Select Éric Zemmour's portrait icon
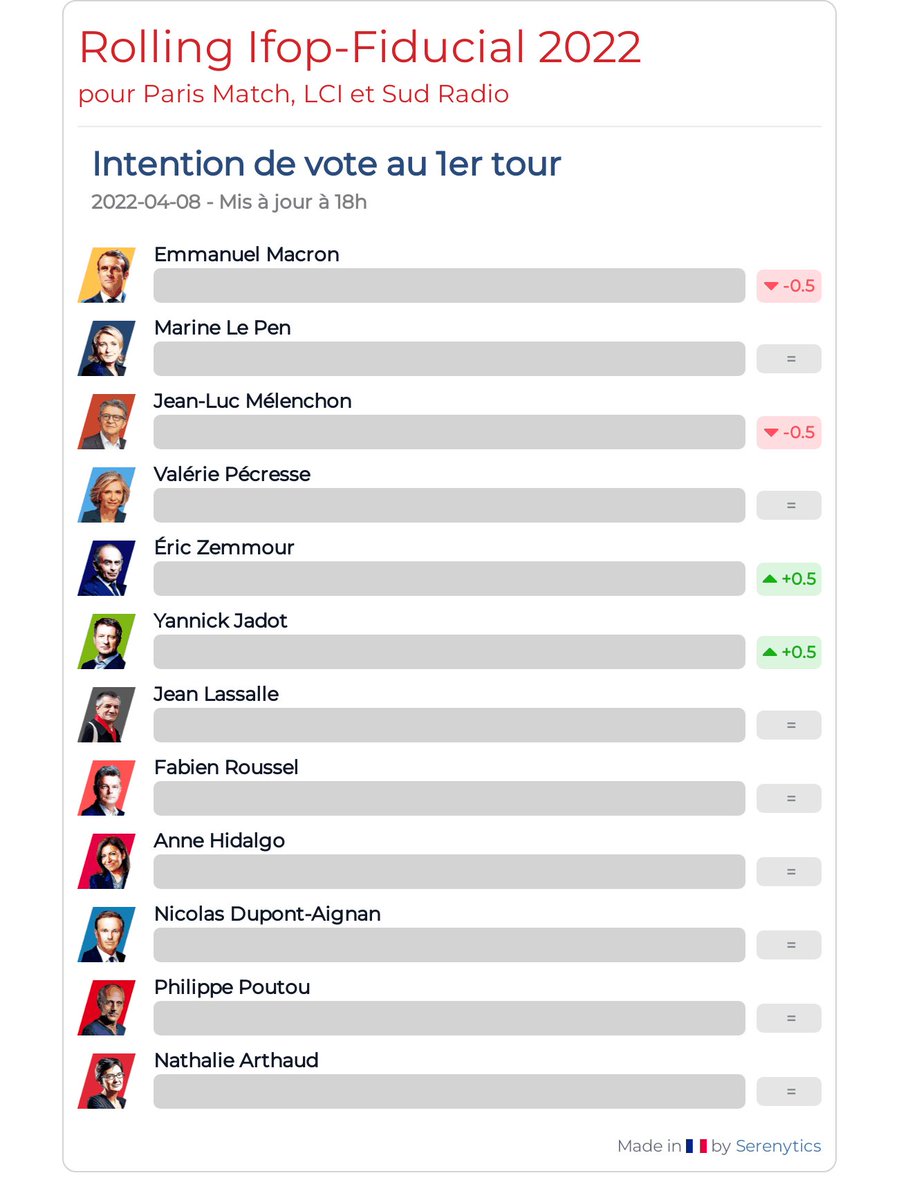Viewport: 899px width, 1200px height. coord(107,568)
